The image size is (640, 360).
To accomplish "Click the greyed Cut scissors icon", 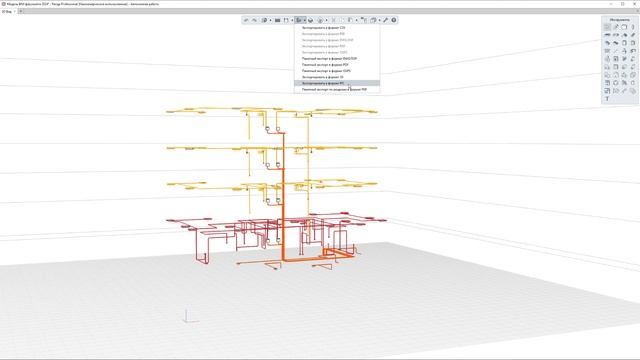I will click(x=333, y=20).
